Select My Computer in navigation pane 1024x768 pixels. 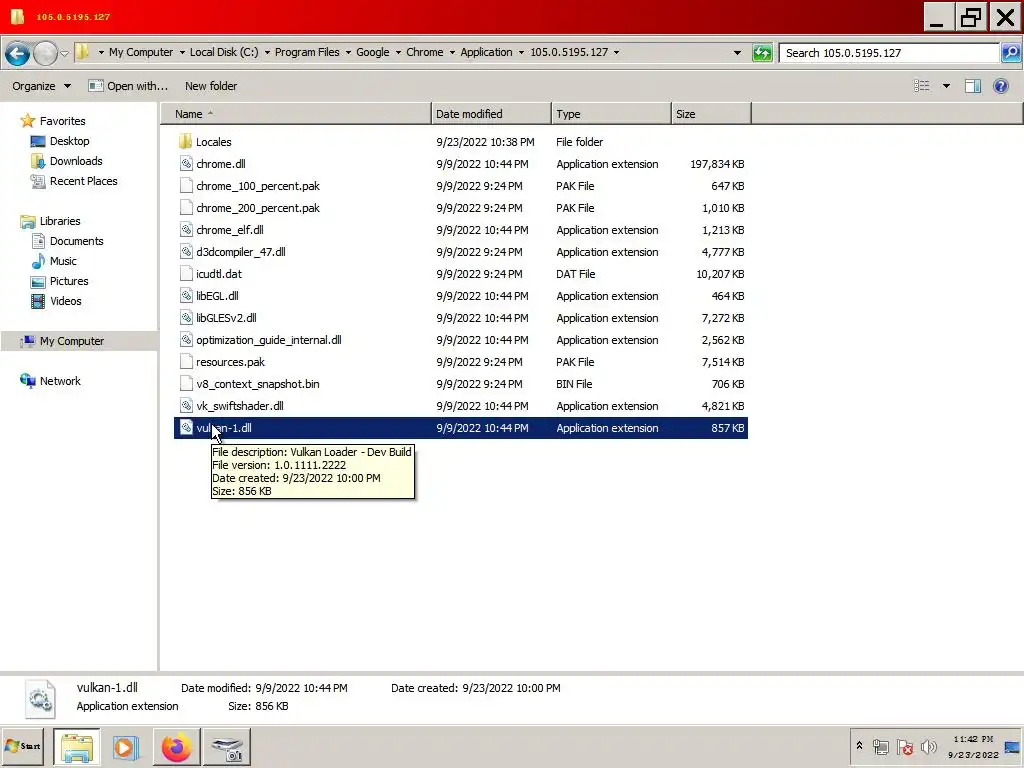[x=72, y=341]
